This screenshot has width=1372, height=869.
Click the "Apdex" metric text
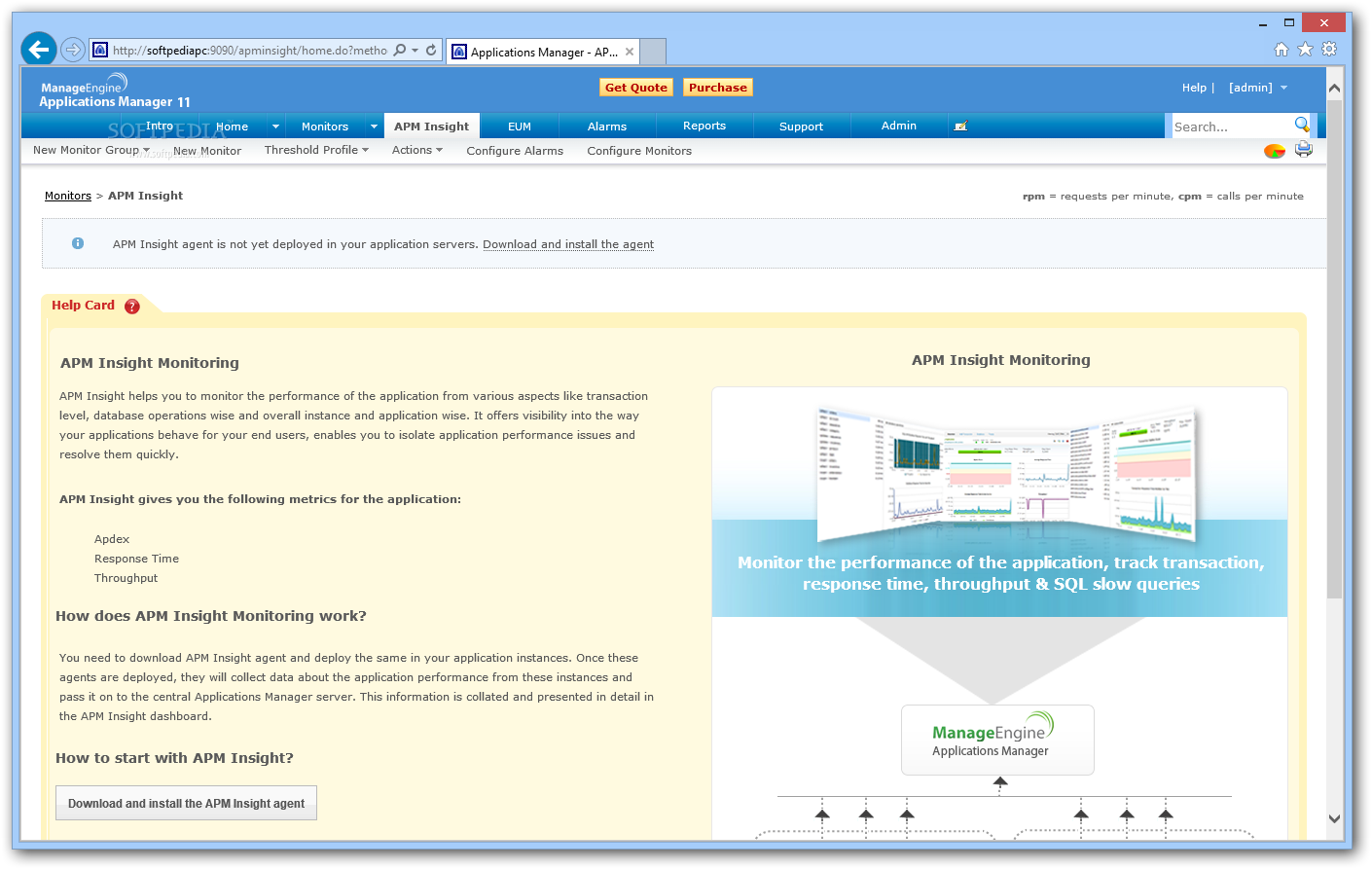[x=112, y=539]
